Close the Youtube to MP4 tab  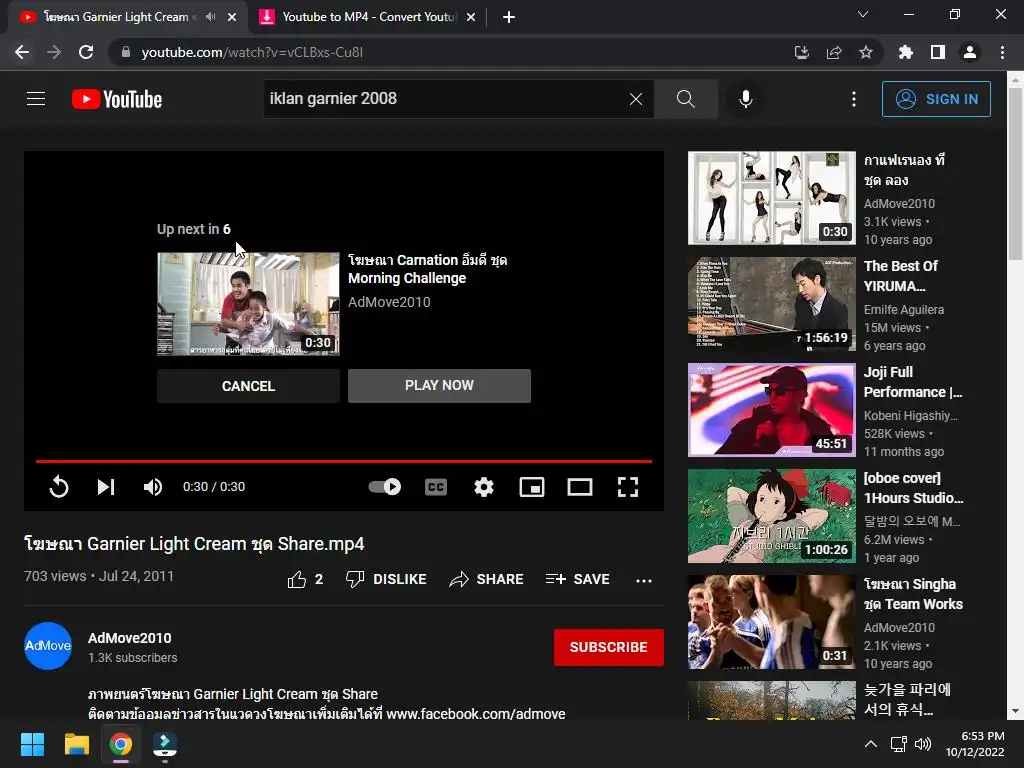(x=471, y=18)
